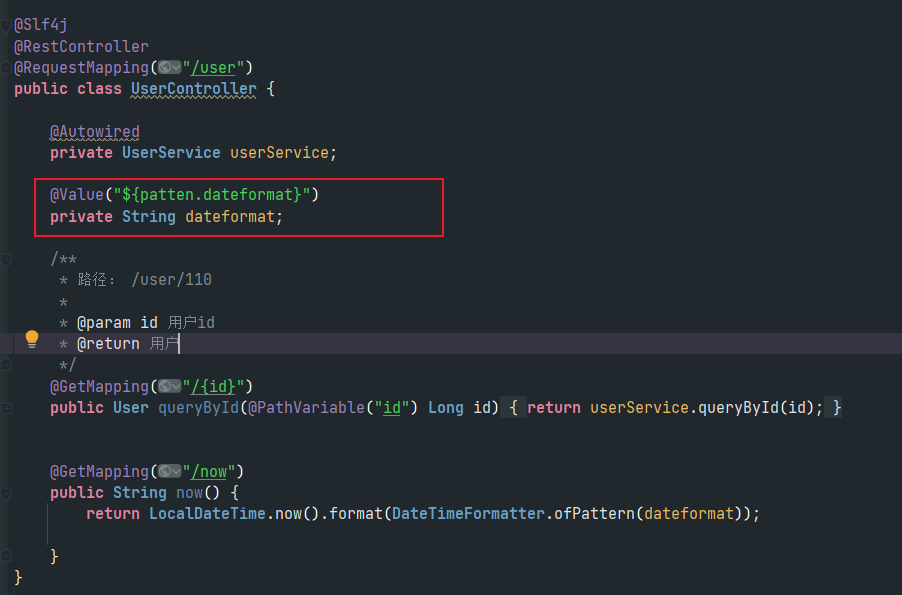Click the dateformat field name in "private String dateformat;"
The height and width of the screenshot is (595, 902).
click(x=230, y=216)
